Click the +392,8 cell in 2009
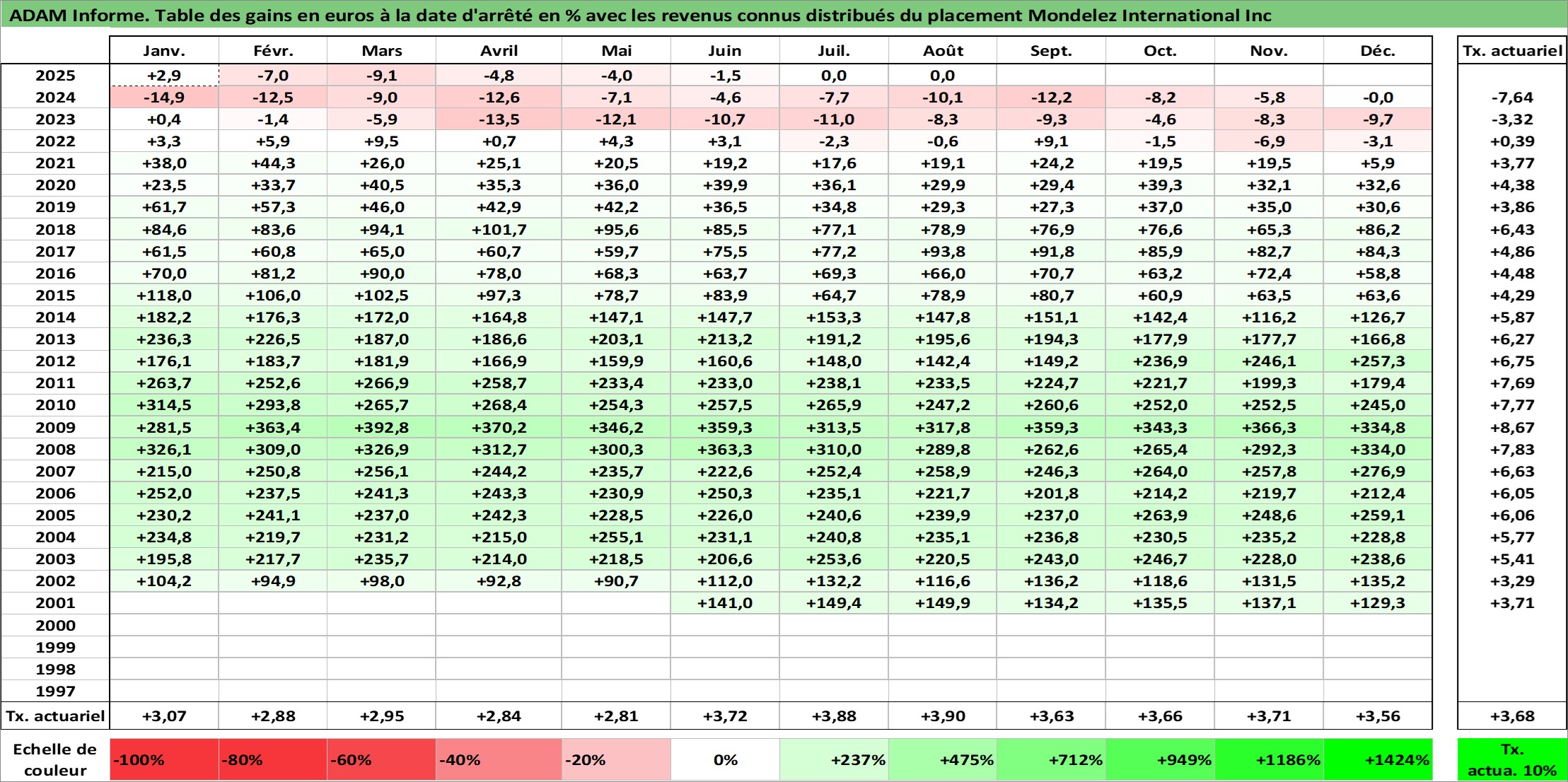The height and width of the screenshot is (782, 1568). point(381,428)
